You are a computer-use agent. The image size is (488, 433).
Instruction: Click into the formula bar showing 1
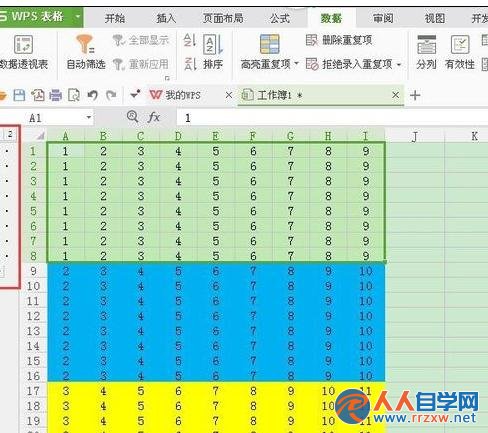point(332,118)
